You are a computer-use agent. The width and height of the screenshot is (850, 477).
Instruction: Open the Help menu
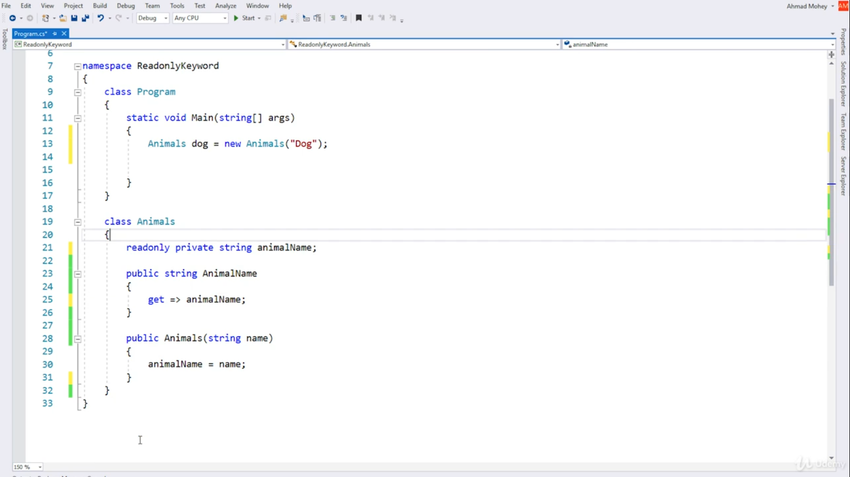tap(285, 5)
